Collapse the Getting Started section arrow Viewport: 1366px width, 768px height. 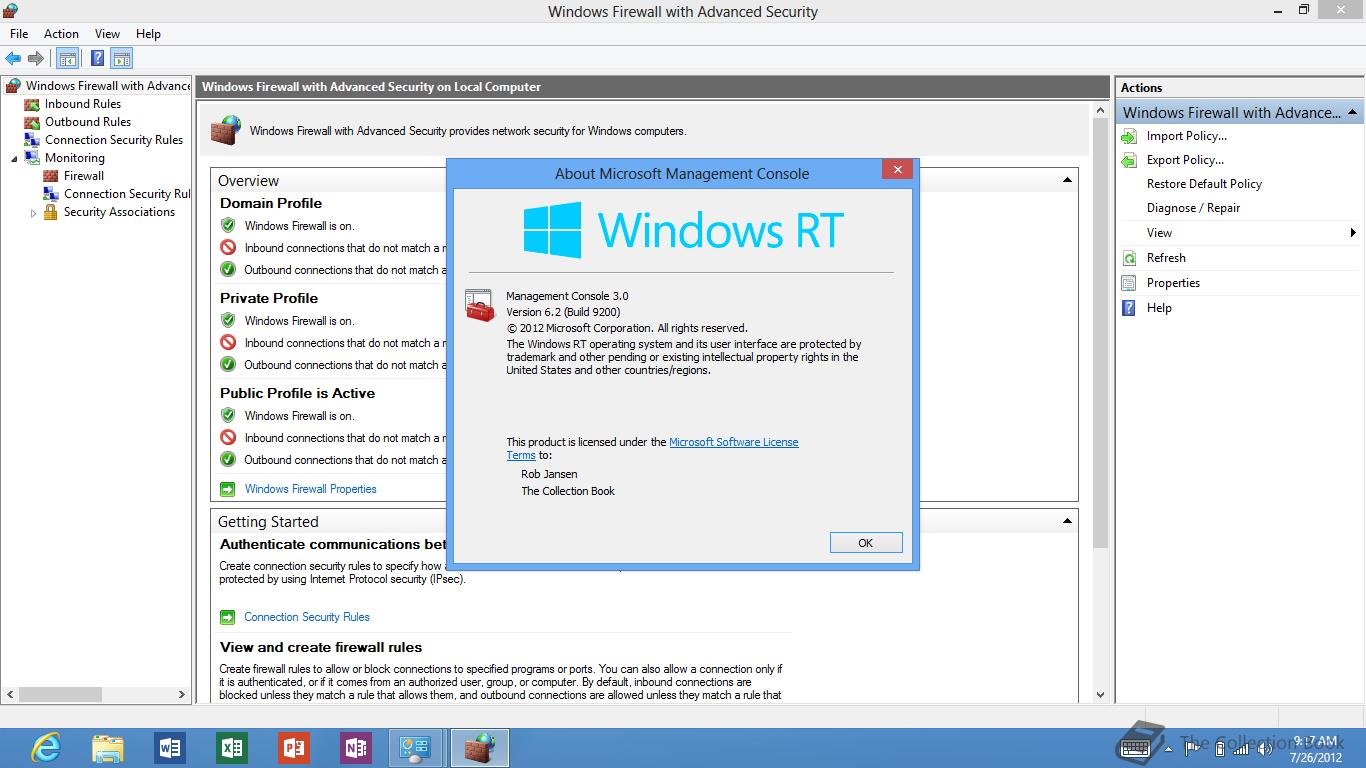tap(1067, 521)
